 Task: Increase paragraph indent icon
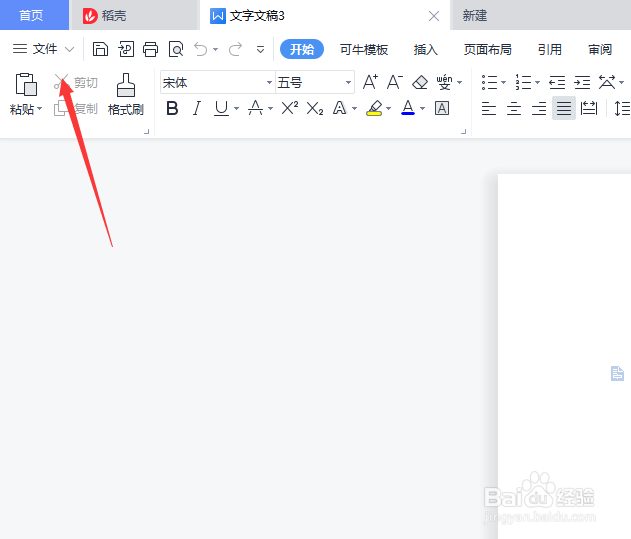[582, 83]
